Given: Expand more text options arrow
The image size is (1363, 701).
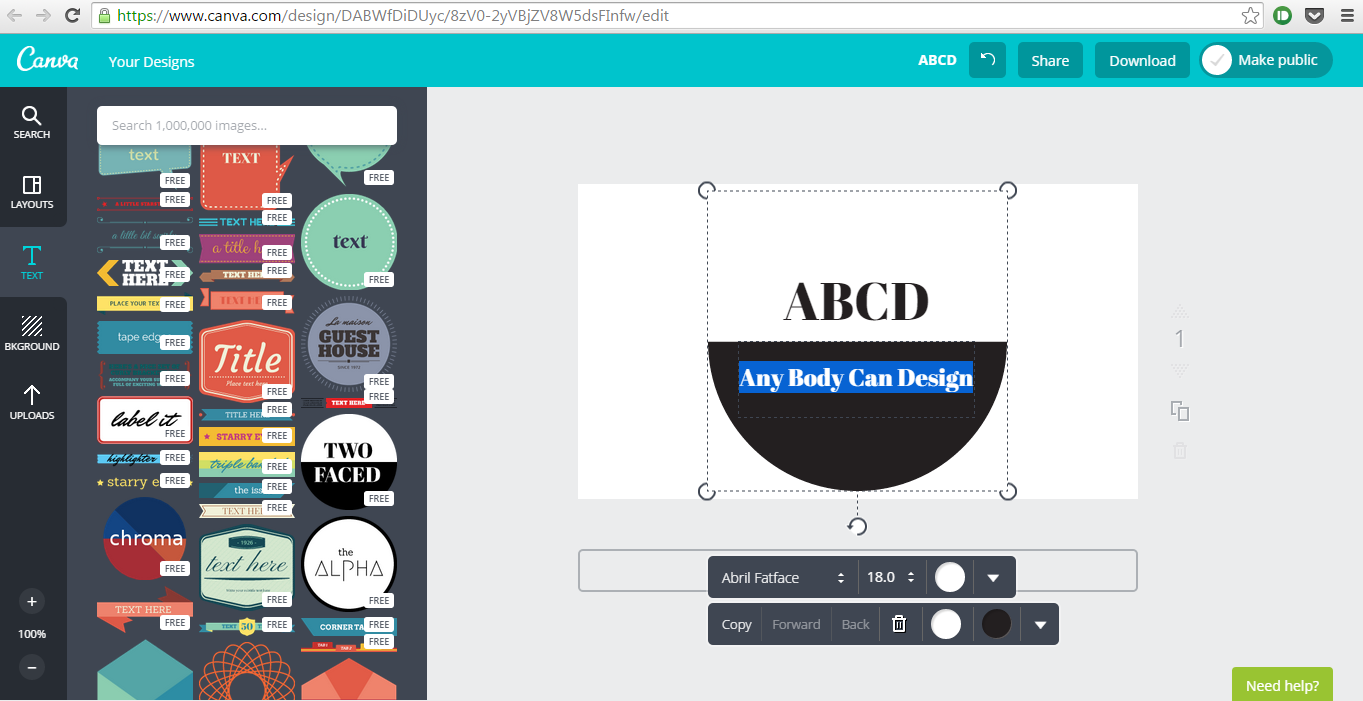Looking at the screenshot, I should pos(993,578).
